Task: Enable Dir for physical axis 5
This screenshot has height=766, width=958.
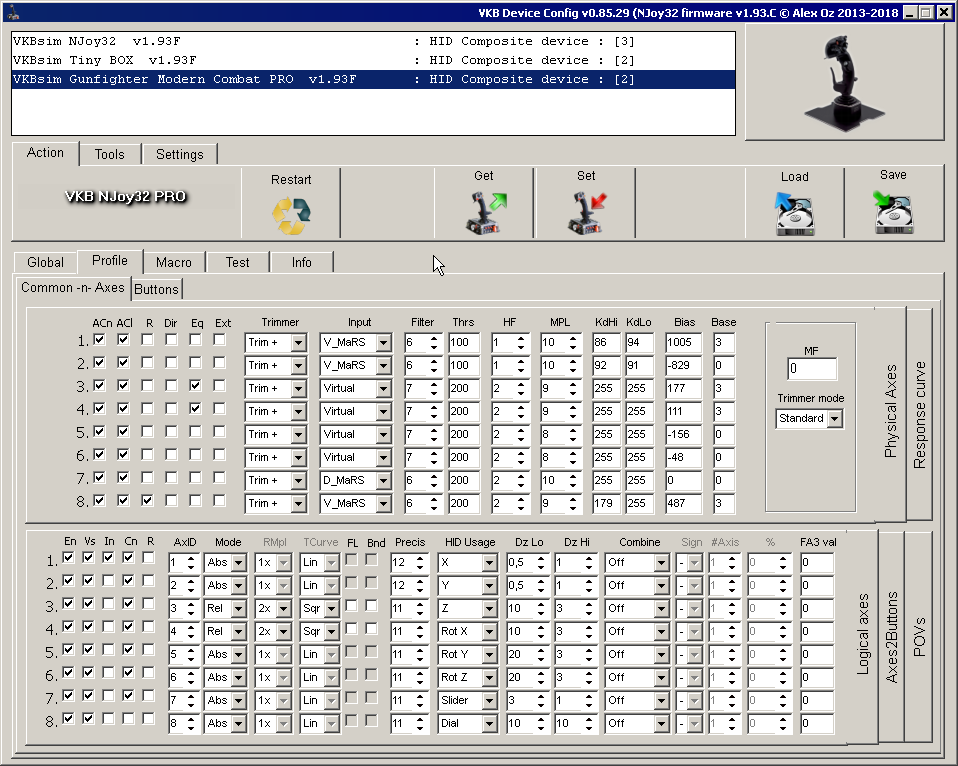Action: (171, 431)
